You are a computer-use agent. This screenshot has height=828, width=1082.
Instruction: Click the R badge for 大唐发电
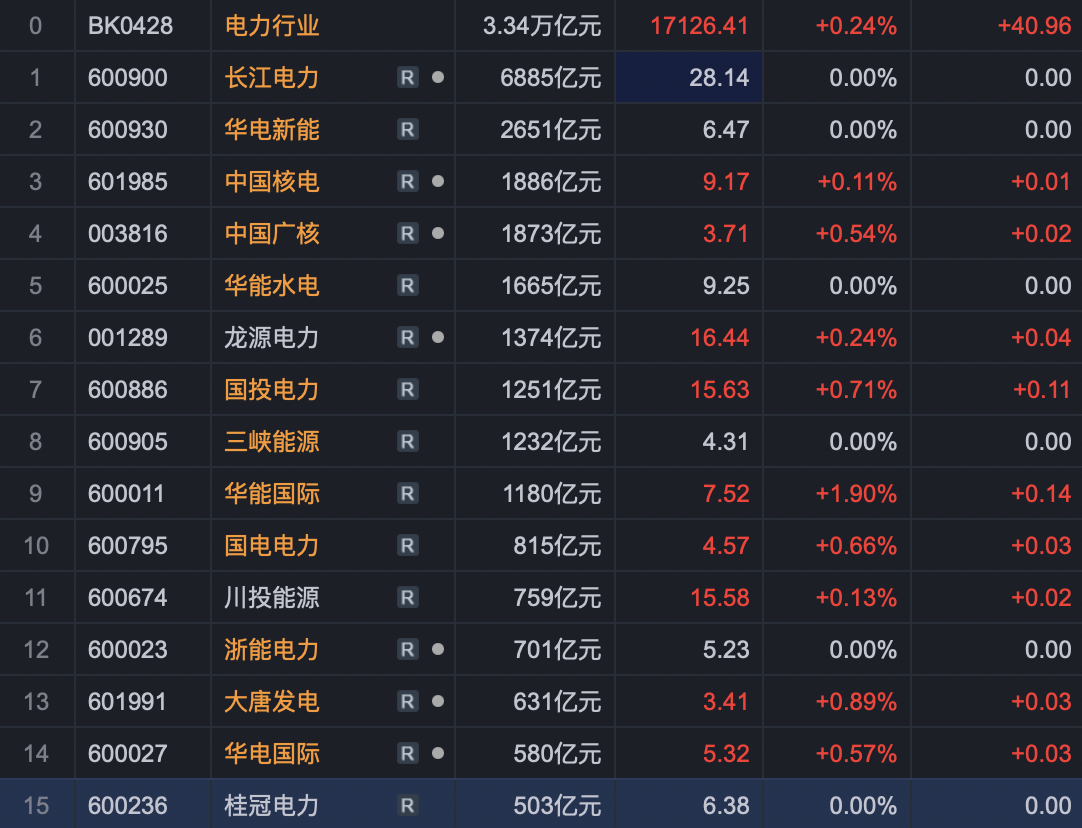407,701
